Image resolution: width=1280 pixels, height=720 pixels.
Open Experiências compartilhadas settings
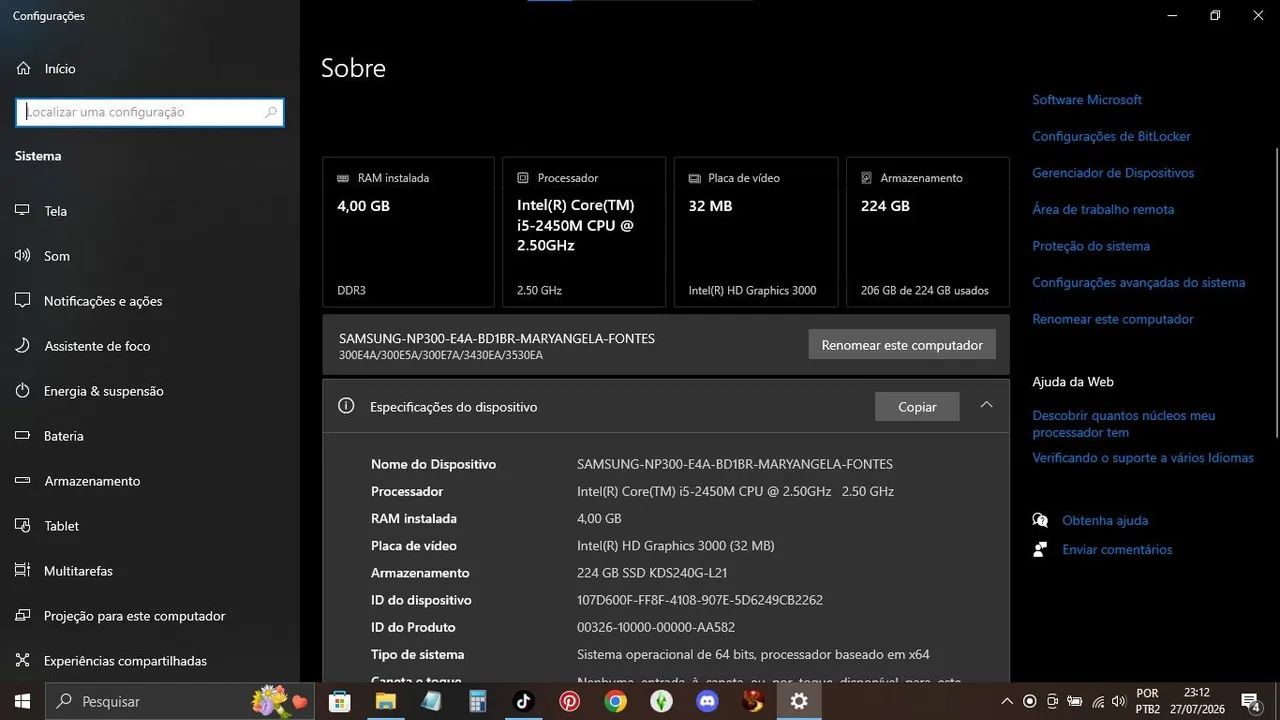[125, 661]
